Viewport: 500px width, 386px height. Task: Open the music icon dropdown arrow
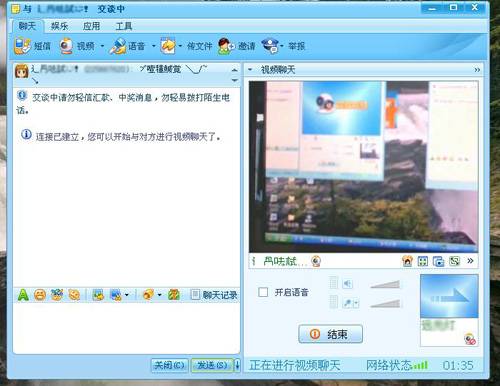pyautogui.click(x=159, y=295)
